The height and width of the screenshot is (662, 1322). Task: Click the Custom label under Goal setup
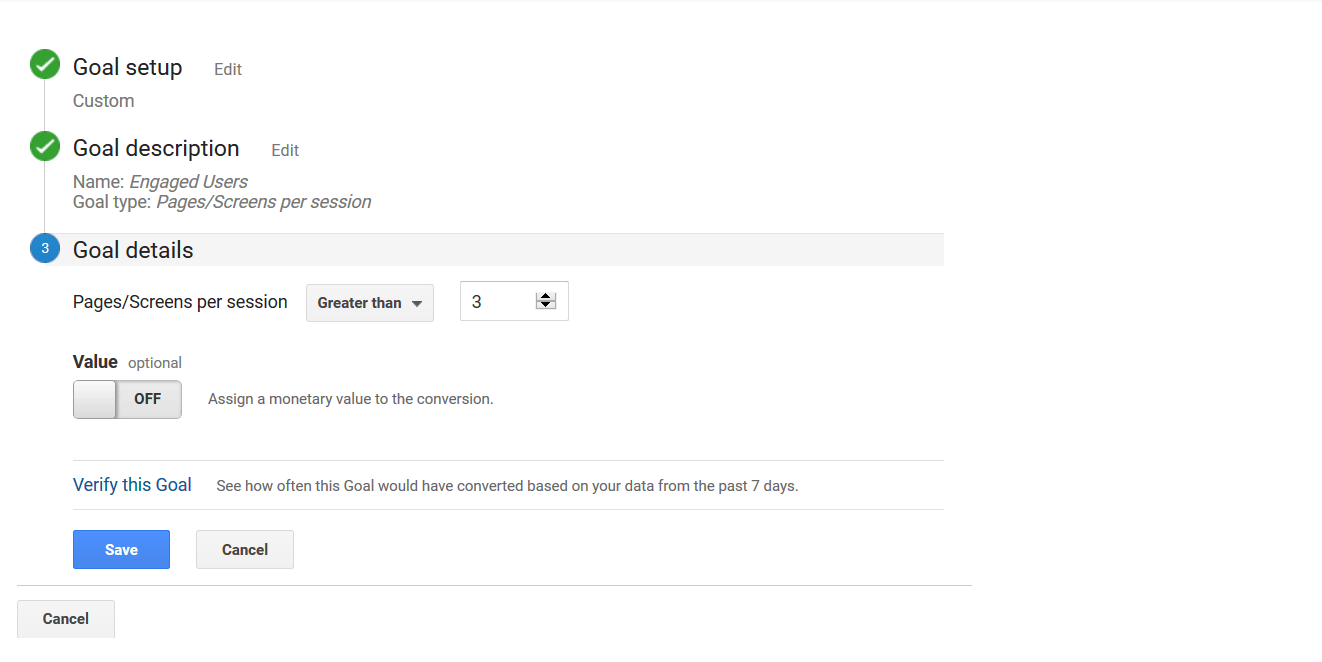point(103,100)
